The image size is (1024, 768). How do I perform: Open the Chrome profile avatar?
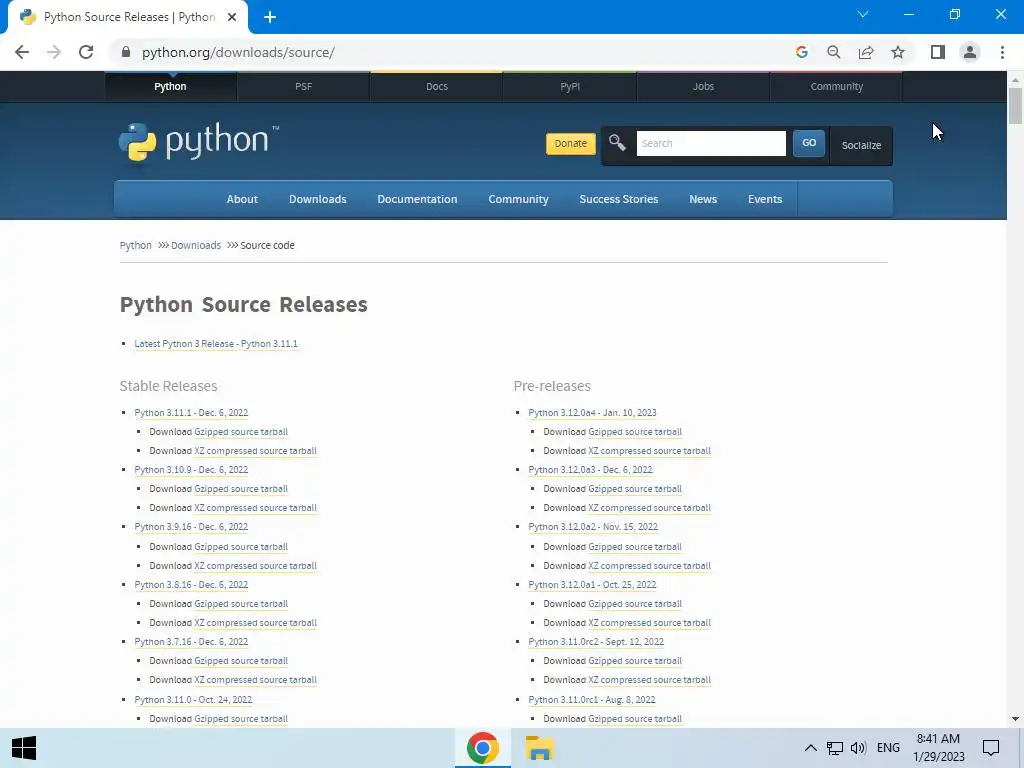tap(970, 52)
